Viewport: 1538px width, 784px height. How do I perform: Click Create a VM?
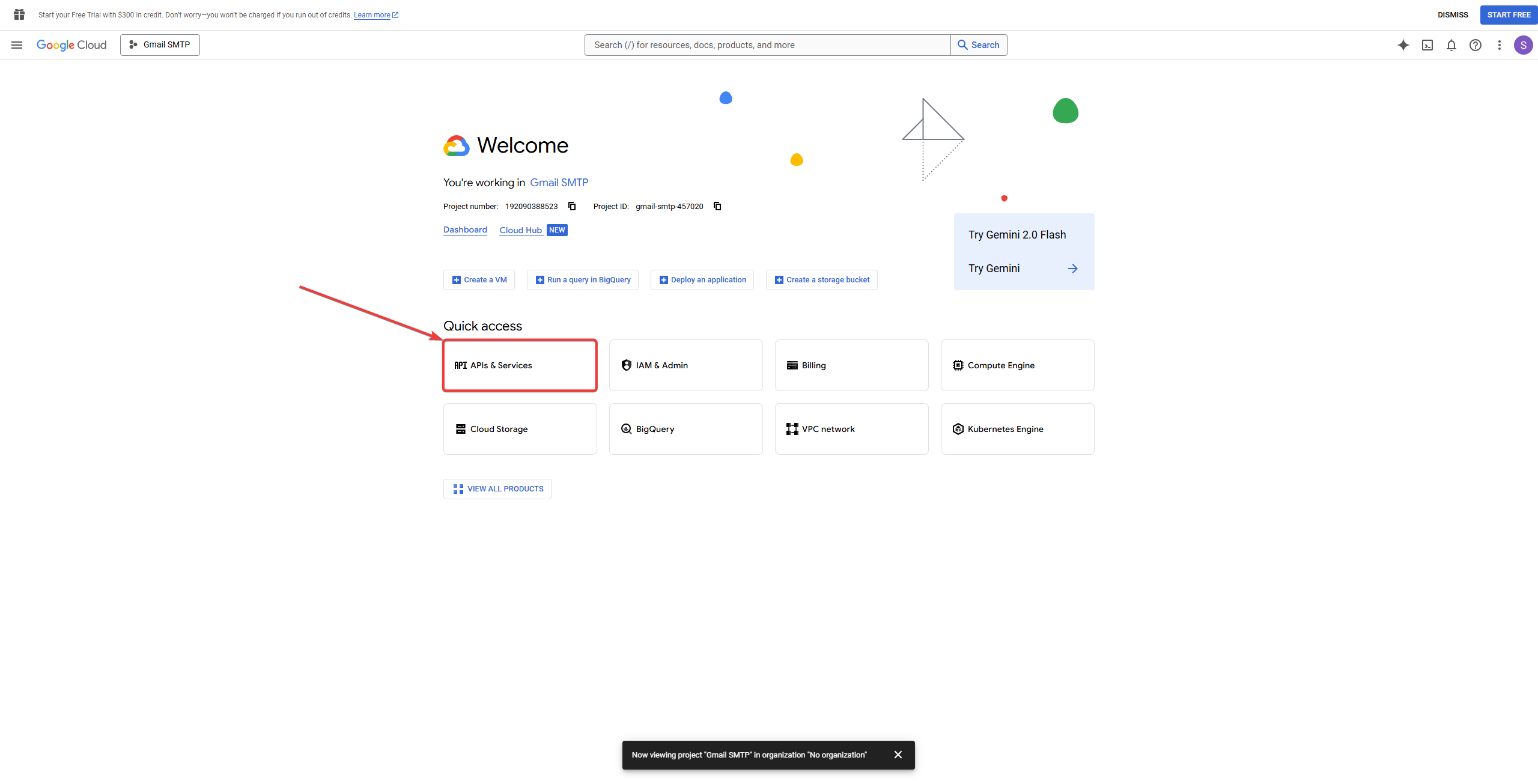479,280
